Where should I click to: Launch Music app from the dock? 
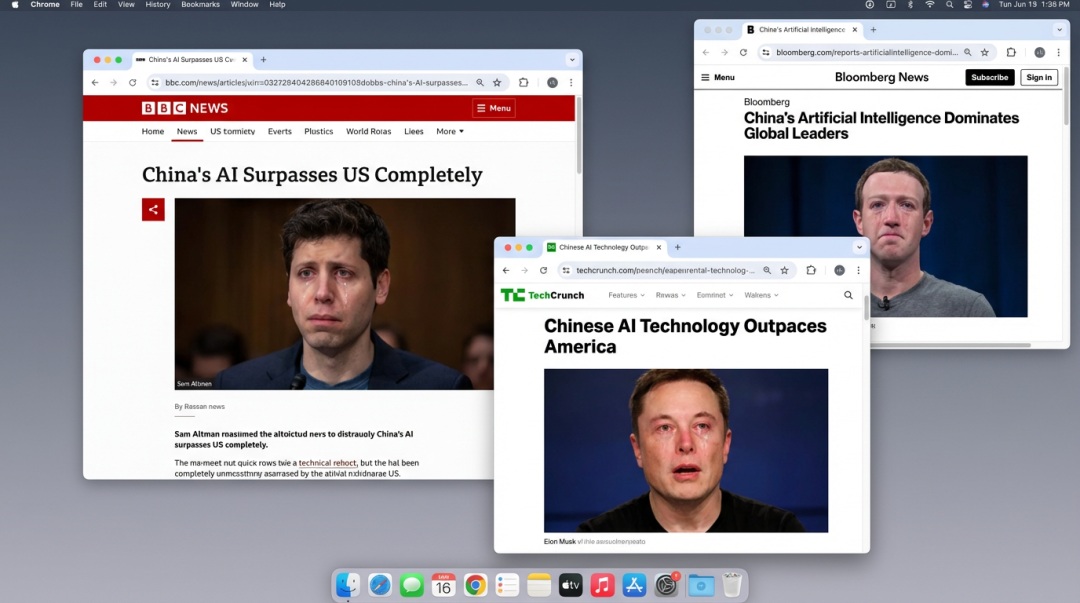click(x=602, y=585)
